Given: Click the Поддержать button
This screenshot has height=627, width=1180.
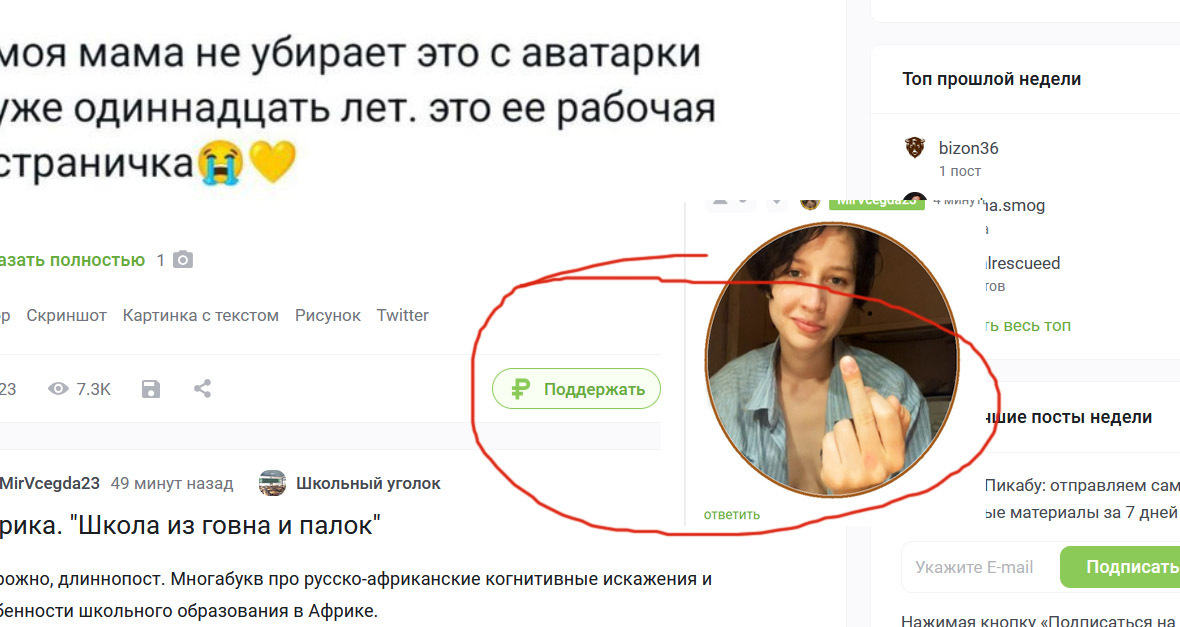Looking at the screenshot, I should 576,388.
